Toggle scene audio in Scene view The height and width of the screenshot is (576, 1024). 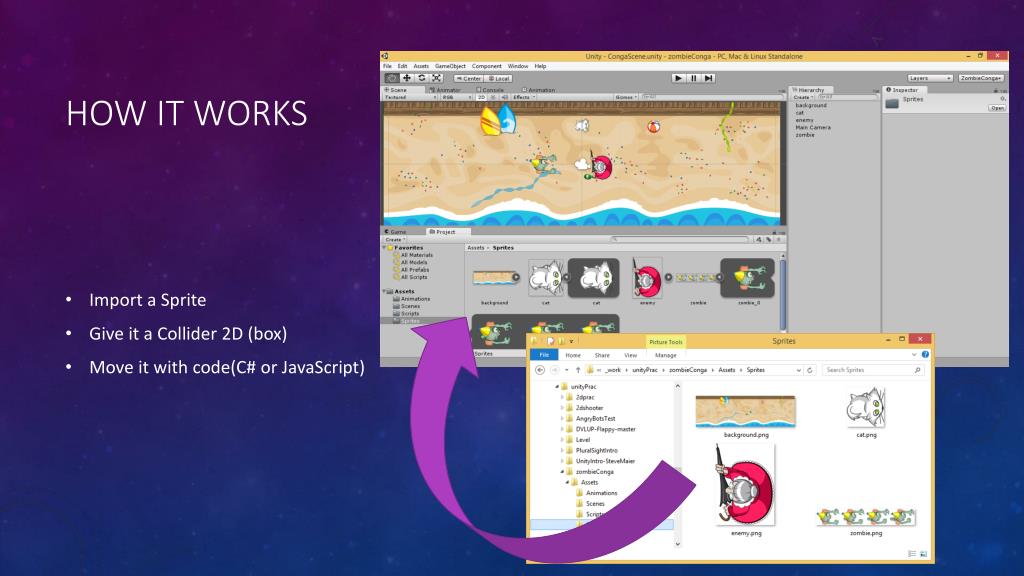point(504,97)
